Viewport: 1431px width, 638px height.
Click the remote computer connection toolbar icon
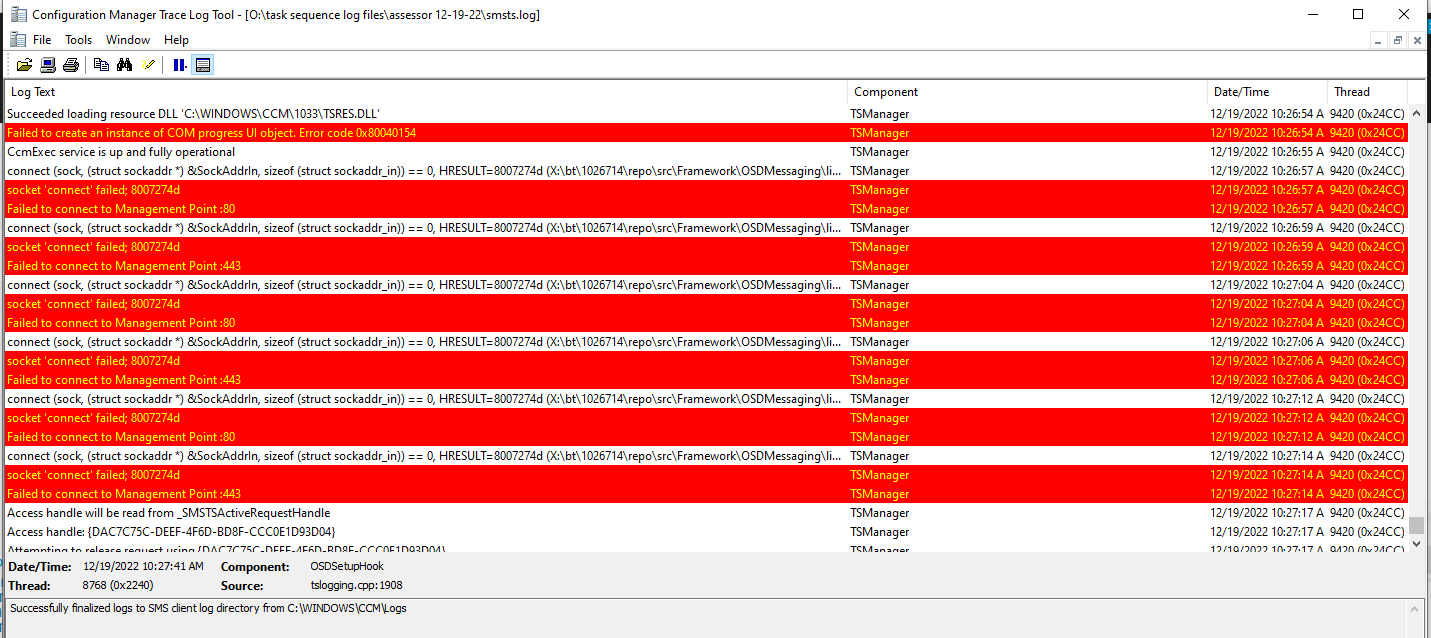48,64
